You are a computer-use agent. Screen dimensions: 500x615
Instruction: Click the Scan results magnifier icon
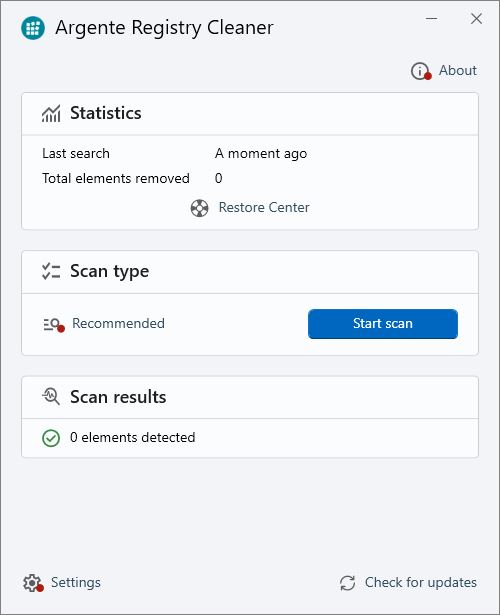(51, 397)
